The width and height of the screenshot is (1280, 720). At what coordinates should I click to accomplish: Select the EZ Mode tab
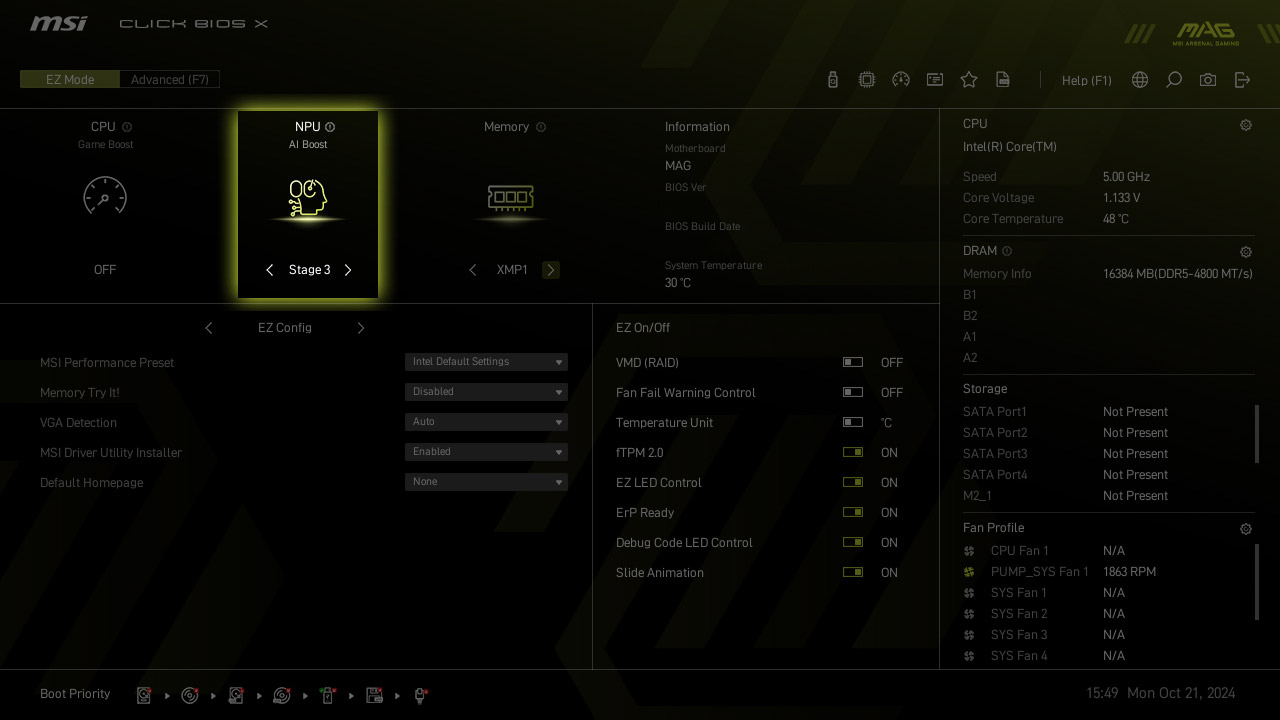pyautogui.click(x=70, y=80)
